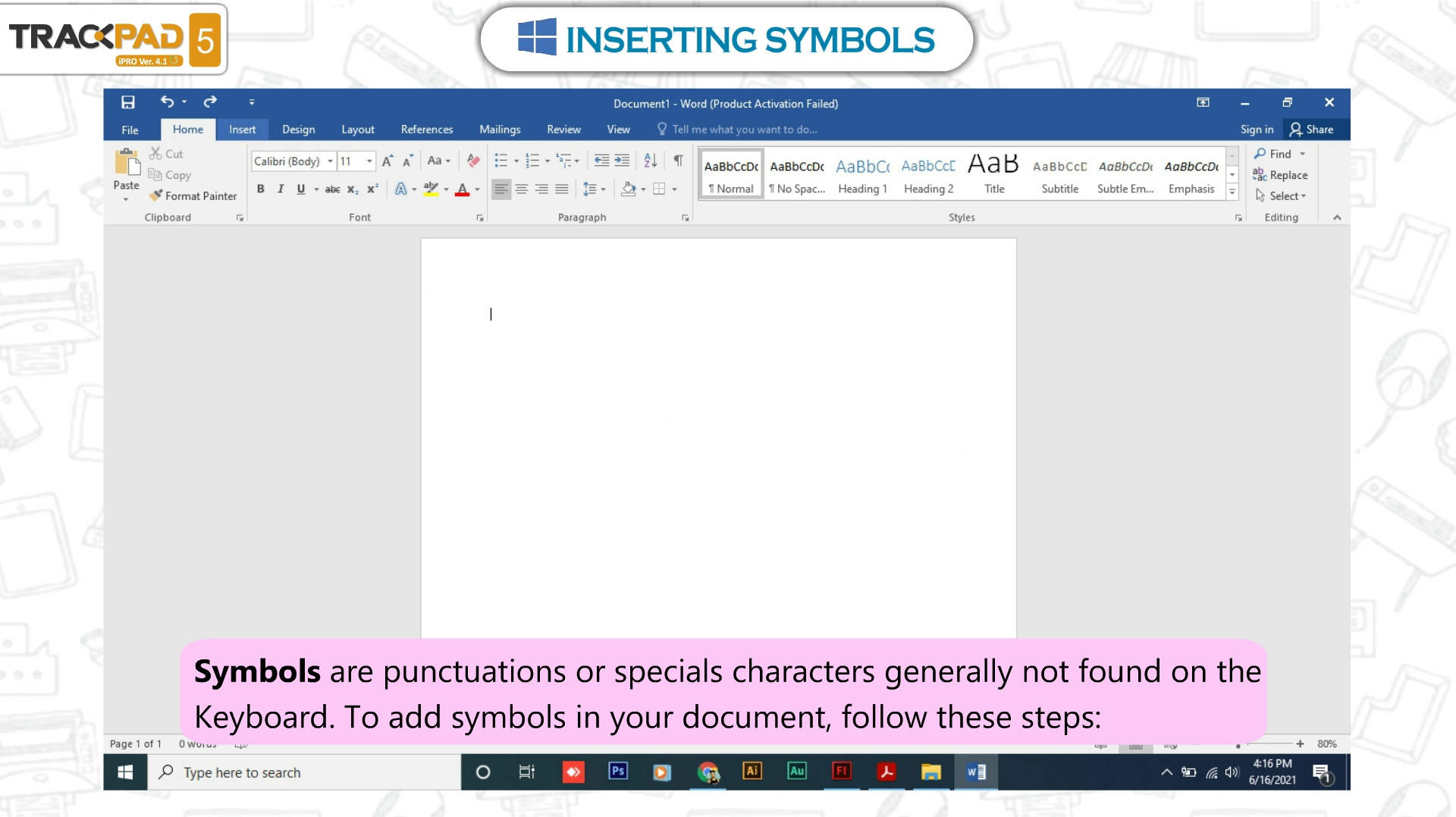Image resolution: width=1456 pixels, height=817 pixels.
Task: Click the Undo arrow icon
Action: pyautogui.click(x=167, y=102)
